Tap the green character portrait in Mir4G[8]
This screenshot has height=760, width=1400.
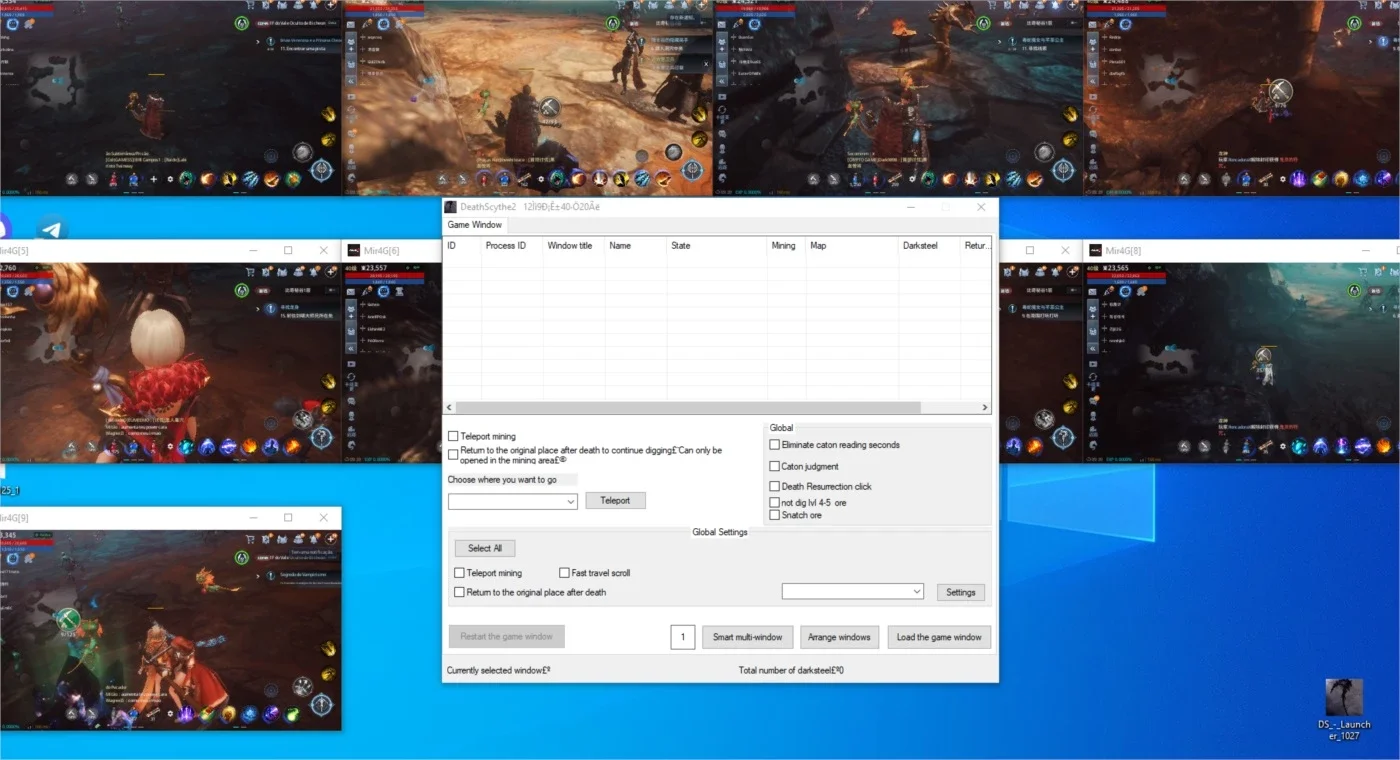coord(1354,291)
